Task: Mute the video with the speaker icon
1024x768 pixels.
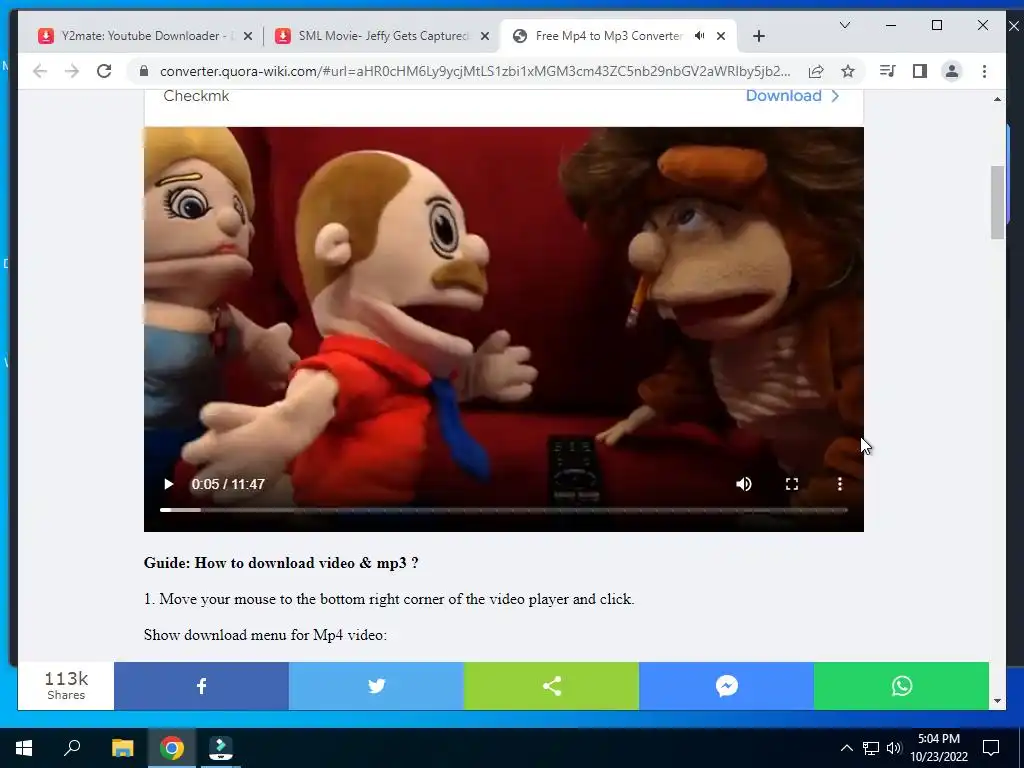Action: (744, 484)
